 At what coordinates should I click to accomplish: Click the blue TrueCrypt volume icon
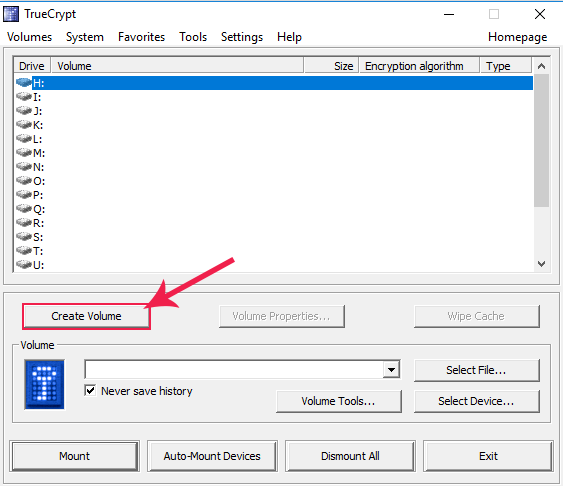tap(45, 384)
